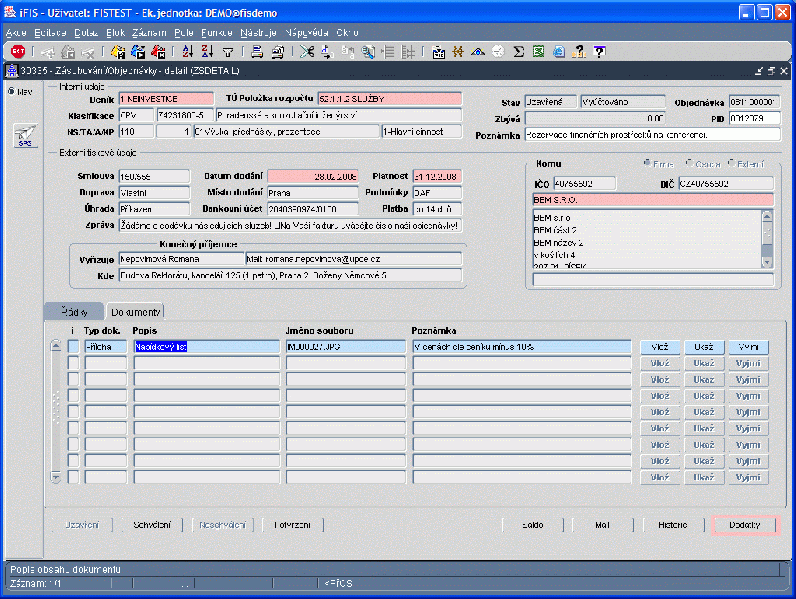Switch to the Řádky tab
The width and height of the screenshot is (796, 599).
pos(75,312)
